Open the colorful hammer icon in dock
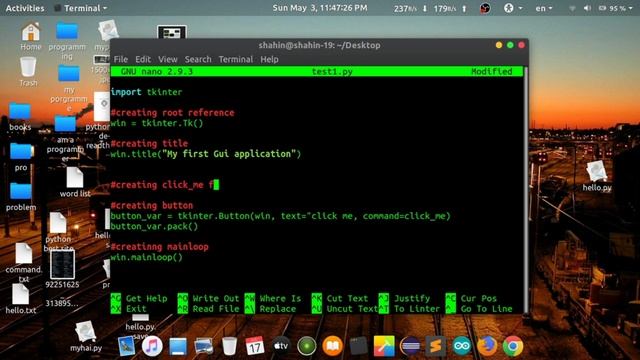Screen dimensions: 640x360 click(384, 346)
